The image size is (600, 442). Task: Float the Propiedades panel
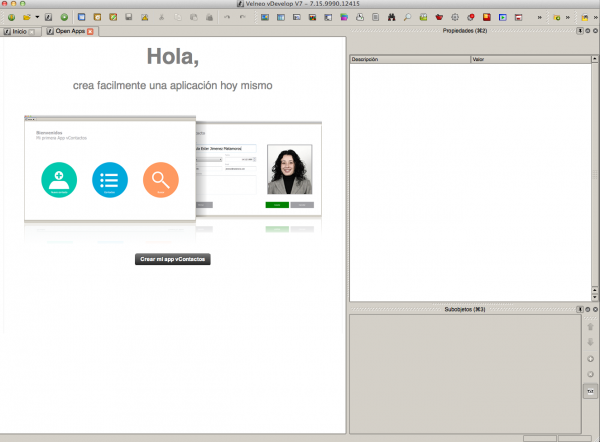pos(588,31)
